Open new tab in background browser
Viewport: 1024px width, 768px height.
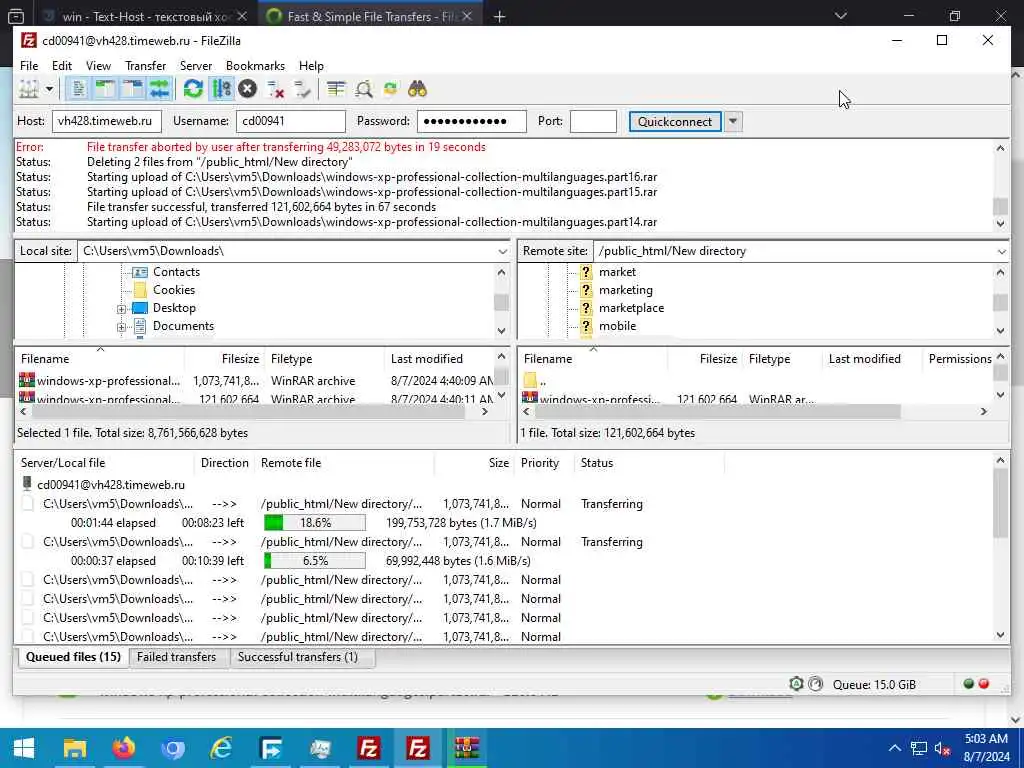click(500, 16)
